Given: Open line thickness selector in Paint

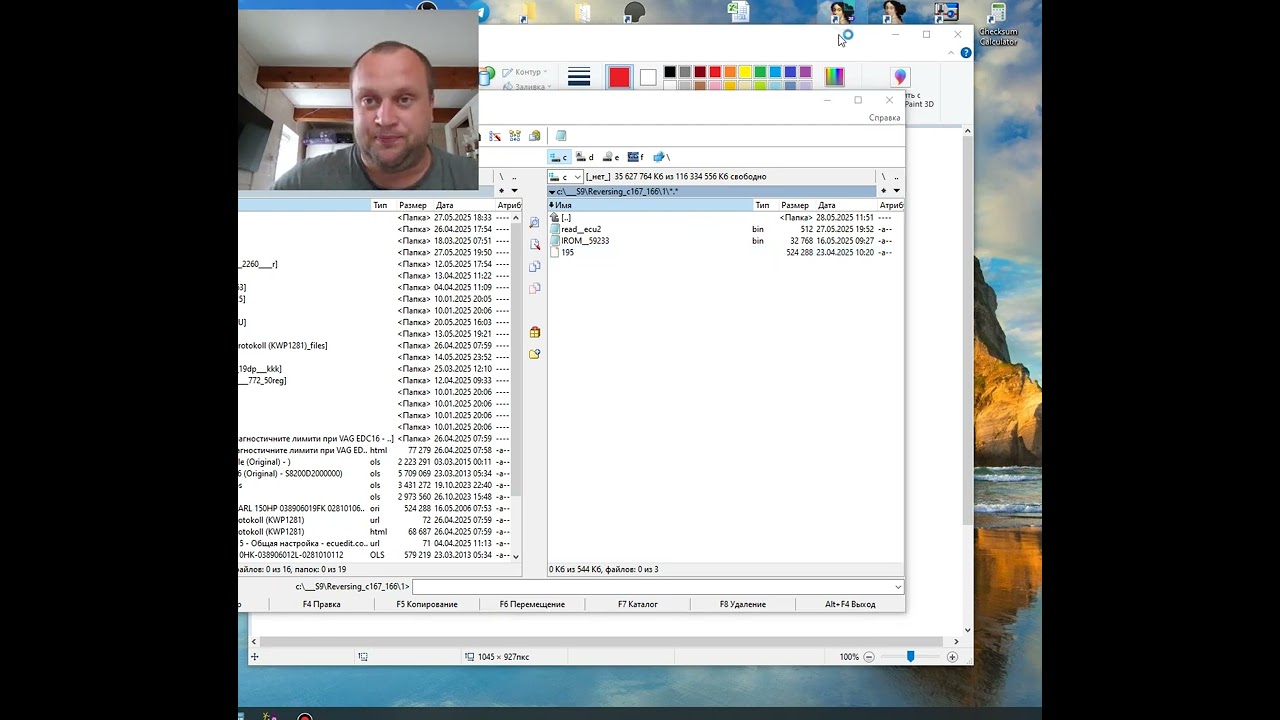Looking at the screenshot, I should pos(579,77).
